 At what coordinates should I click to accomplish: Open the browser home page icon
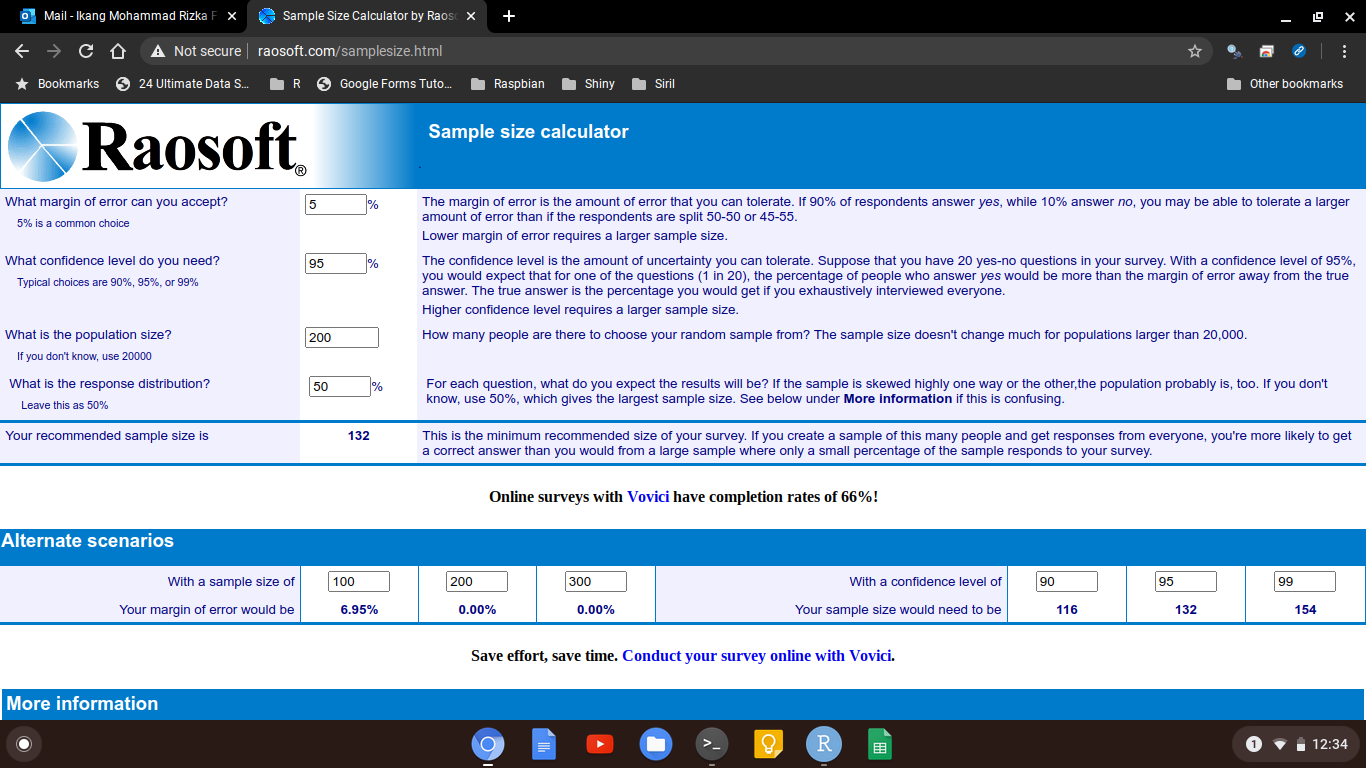pos(118,51)
